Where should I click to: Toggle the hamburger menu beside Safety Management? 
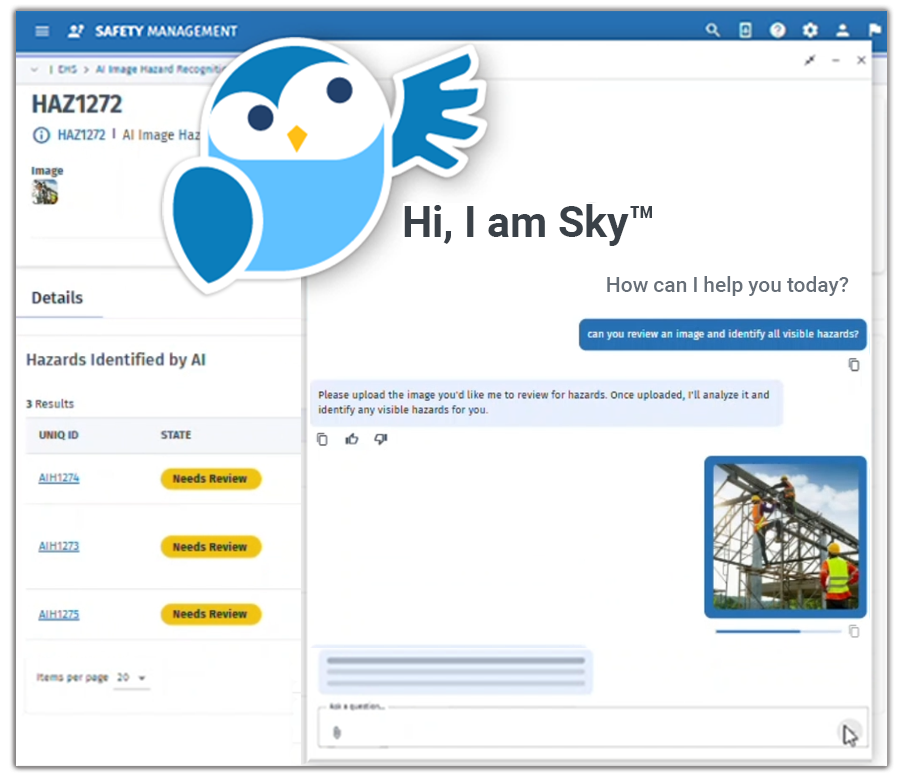click(x=41, y=30)
